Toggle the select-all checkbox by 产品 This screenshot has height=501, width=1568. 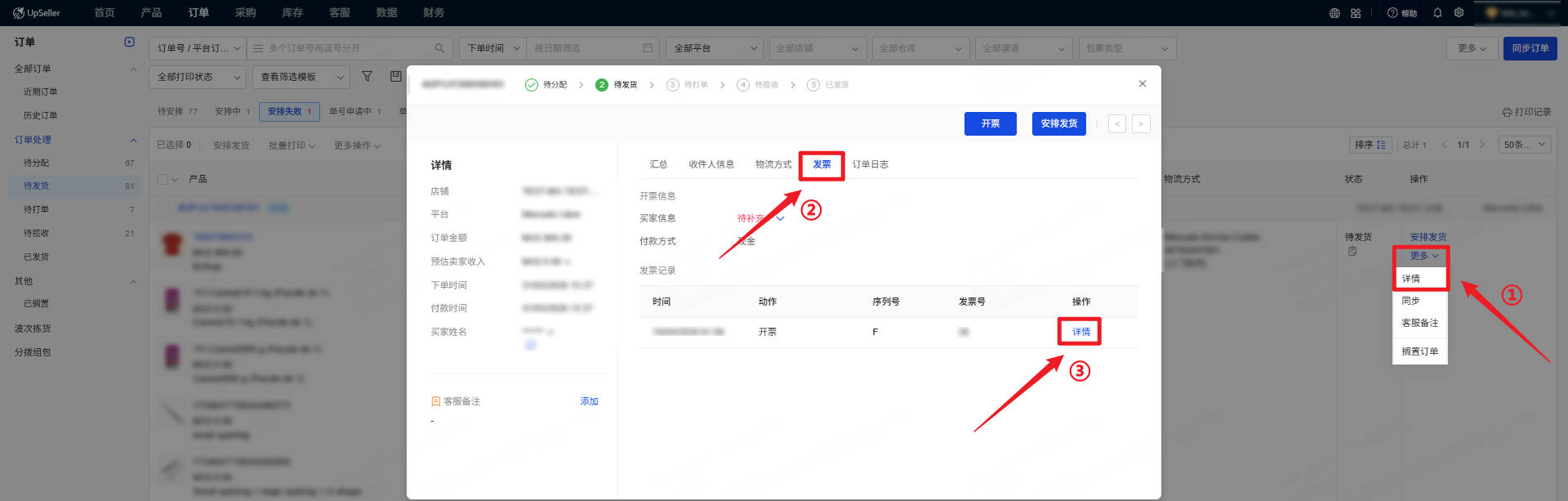[x=163, y=179]
